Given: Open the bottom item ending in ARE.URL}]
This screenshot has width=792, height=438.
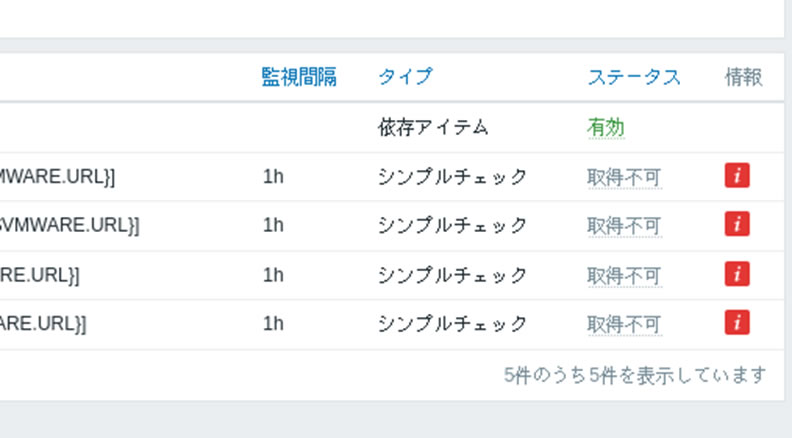Looking at the screenshot, I should pos(44,324).
